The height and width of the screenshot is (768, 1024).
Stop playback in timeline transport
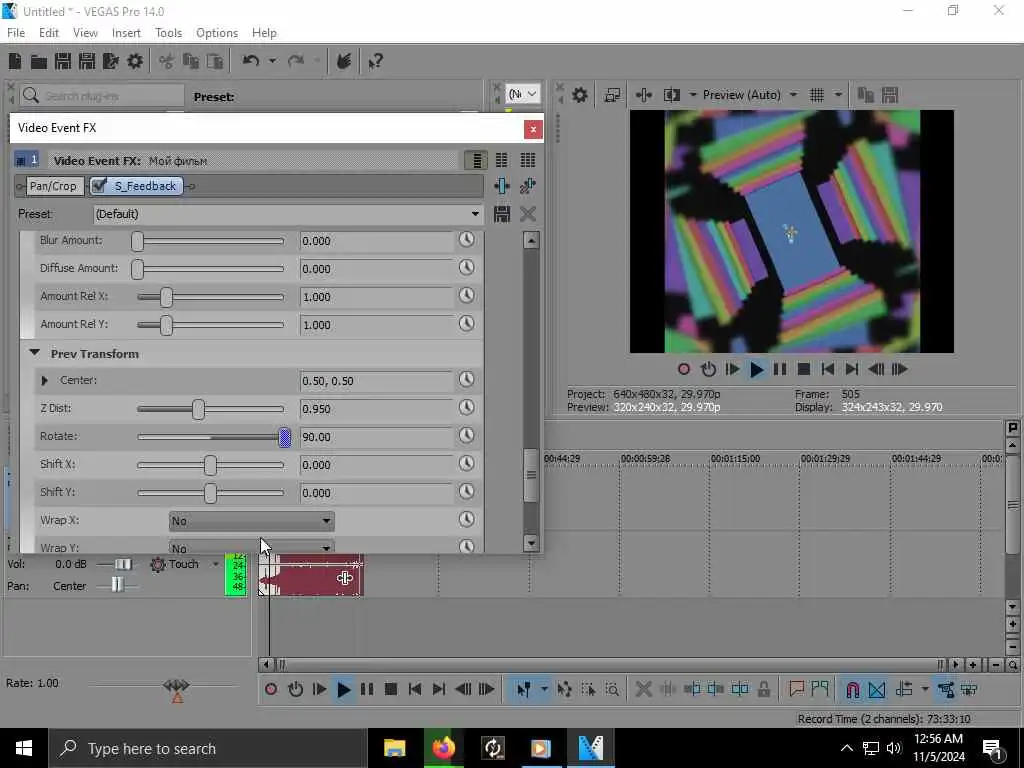coord(391,690)
